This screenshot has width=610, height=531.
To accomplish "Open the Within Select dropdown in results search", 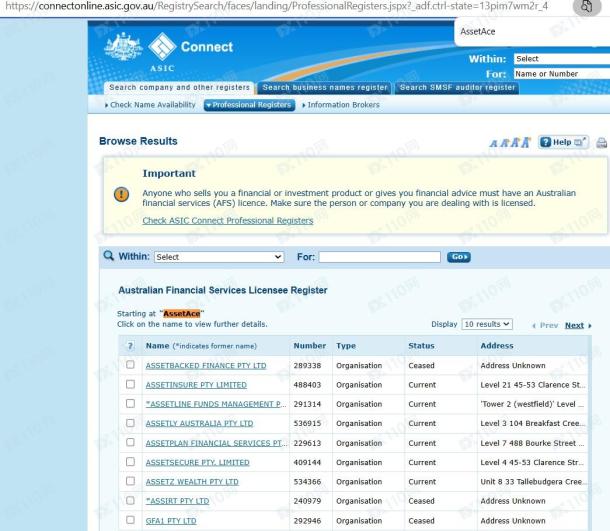I will (x=219, y=257).
